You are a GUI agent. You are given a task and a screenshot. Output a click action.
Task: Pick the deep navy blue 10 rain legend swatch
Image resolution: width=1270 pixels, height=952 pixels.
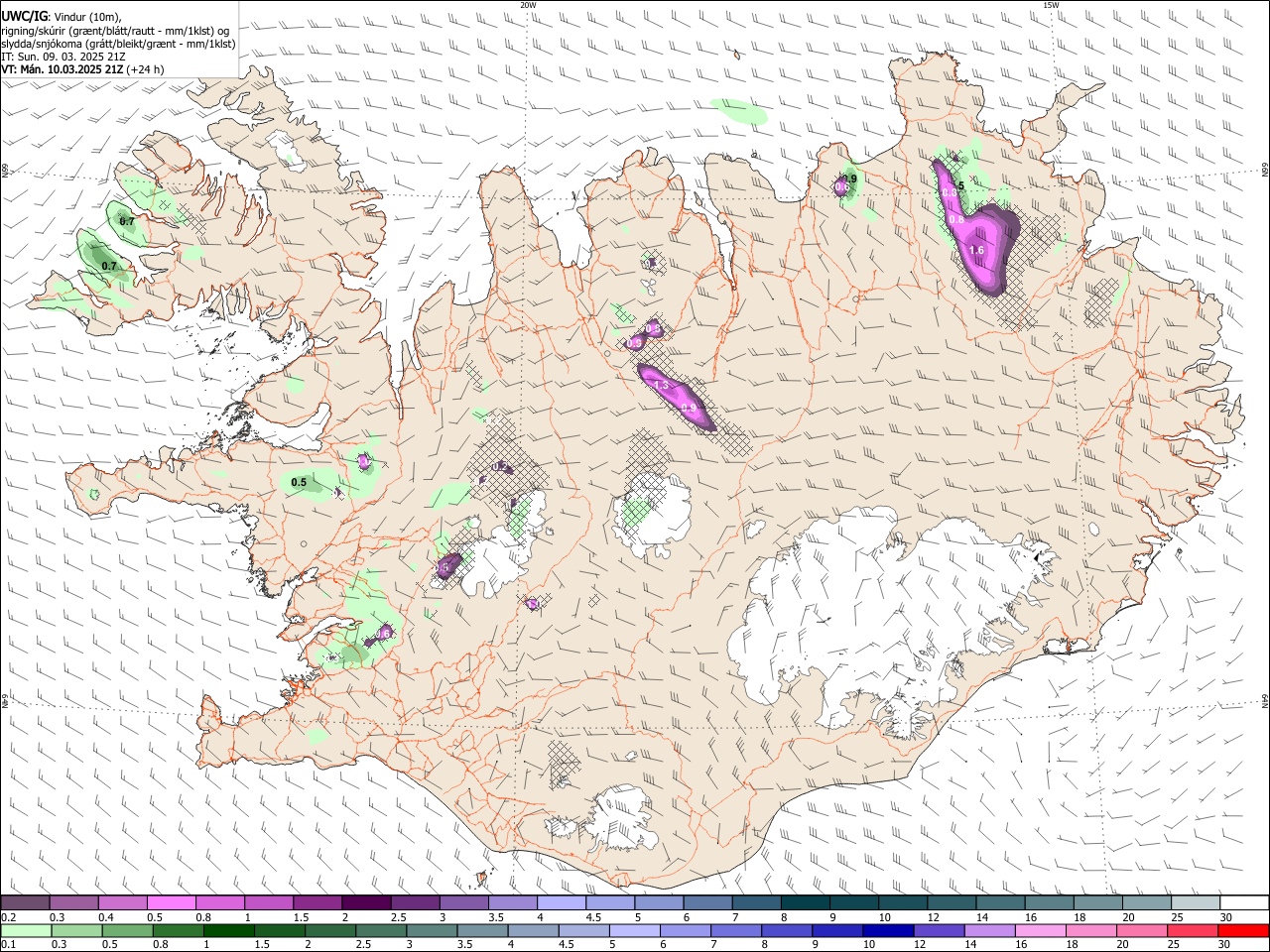(x=888, y=930)
